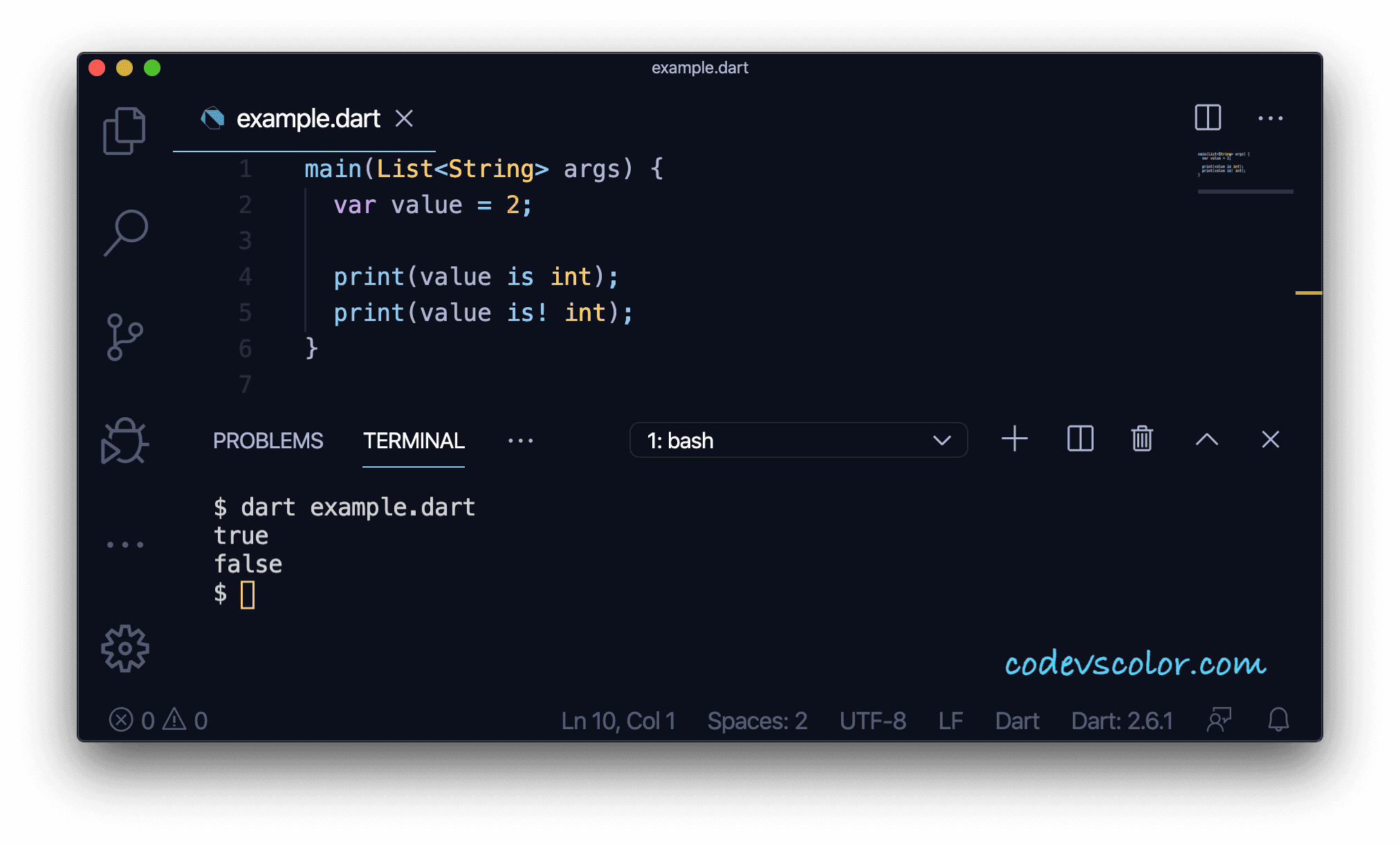Change the Spaces: 2 indentation setting
1400x844 pixels.
757,721
